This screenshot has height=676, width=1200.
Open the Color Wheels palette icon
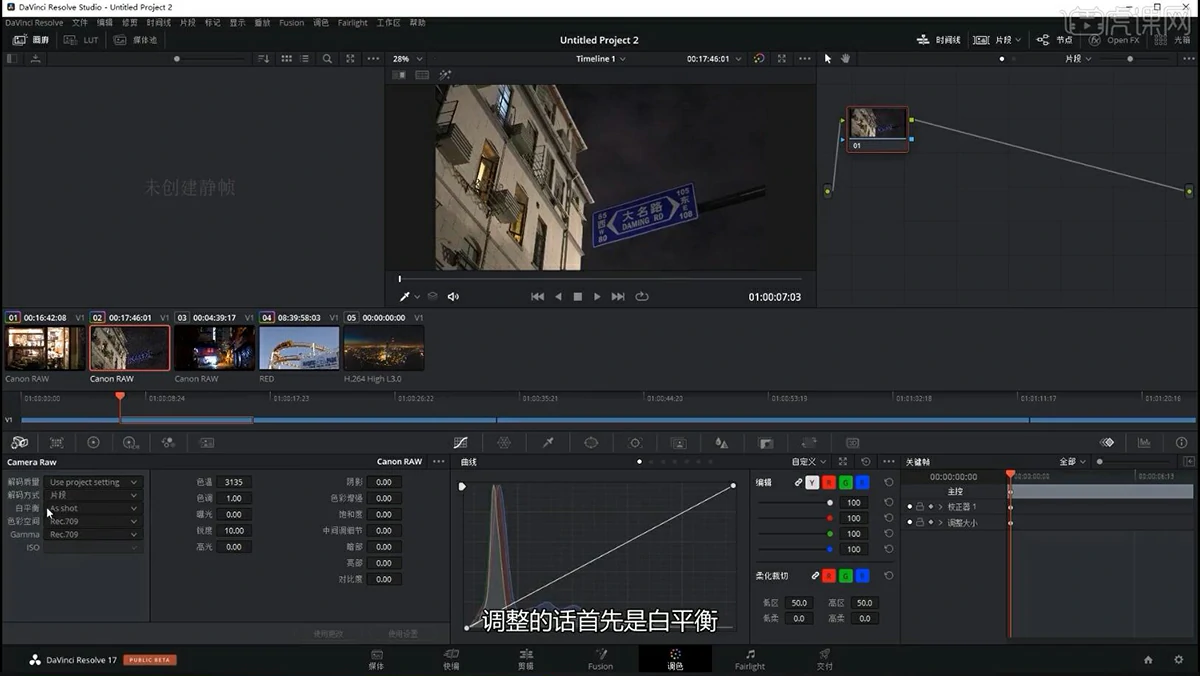click(x=93, y=442)
